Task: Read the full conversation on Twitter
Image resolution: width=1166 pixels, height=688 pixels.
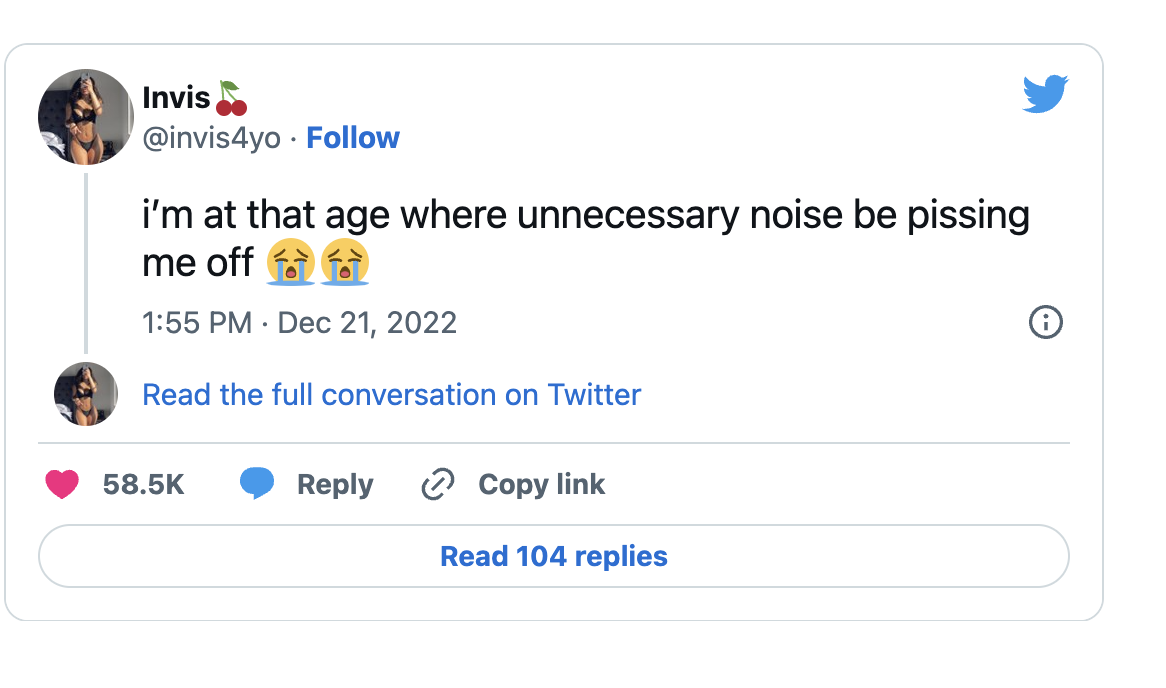Action: 391,395
